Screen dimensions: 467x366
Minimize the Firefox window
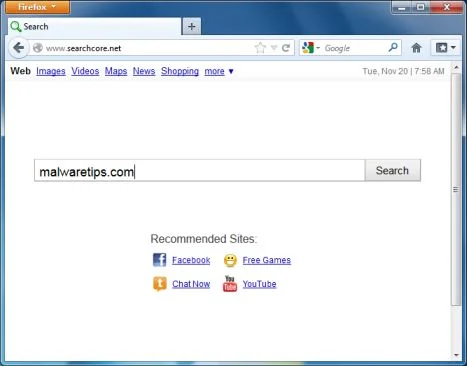coord(402,7)
